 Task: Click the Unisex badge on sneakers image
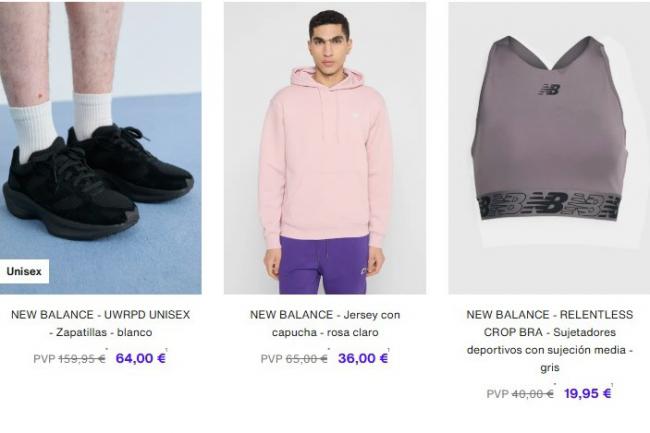(24, 271)
